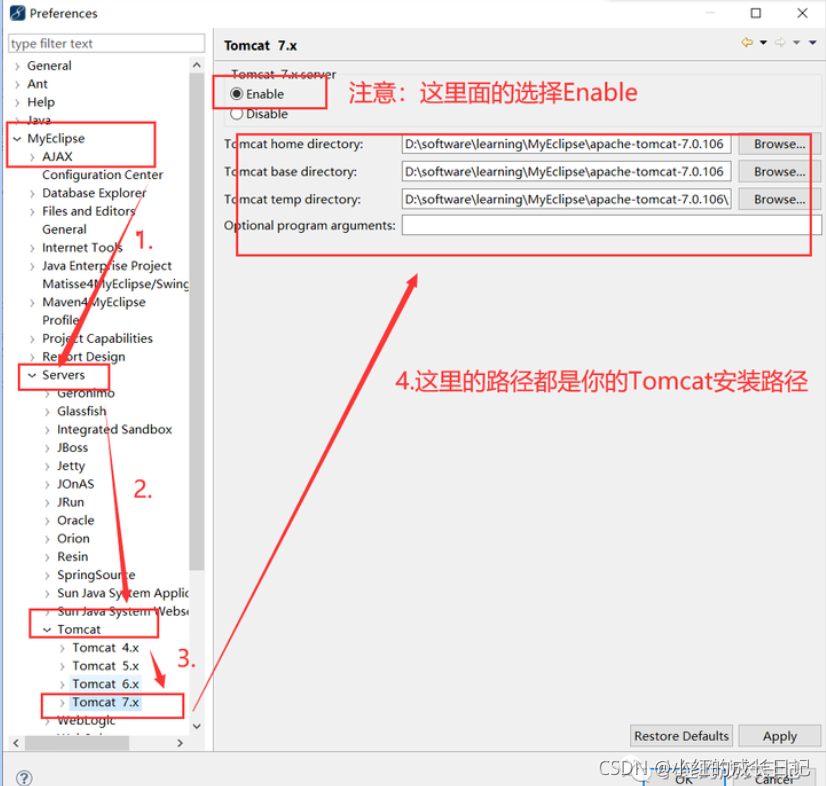Select Oracle server entry
The height and width of the screenshot is (786, 826).
76,520
